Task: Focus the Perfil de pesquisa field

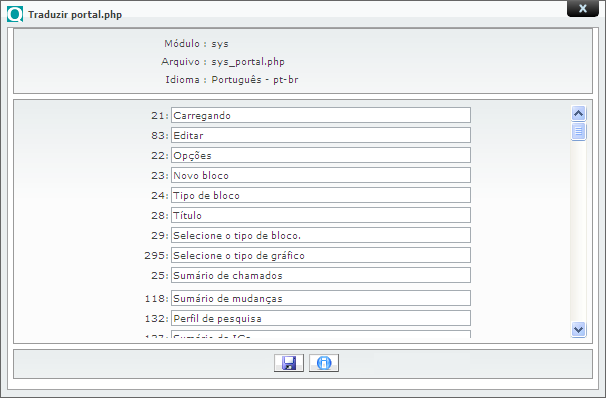Action: coord(321,318)
